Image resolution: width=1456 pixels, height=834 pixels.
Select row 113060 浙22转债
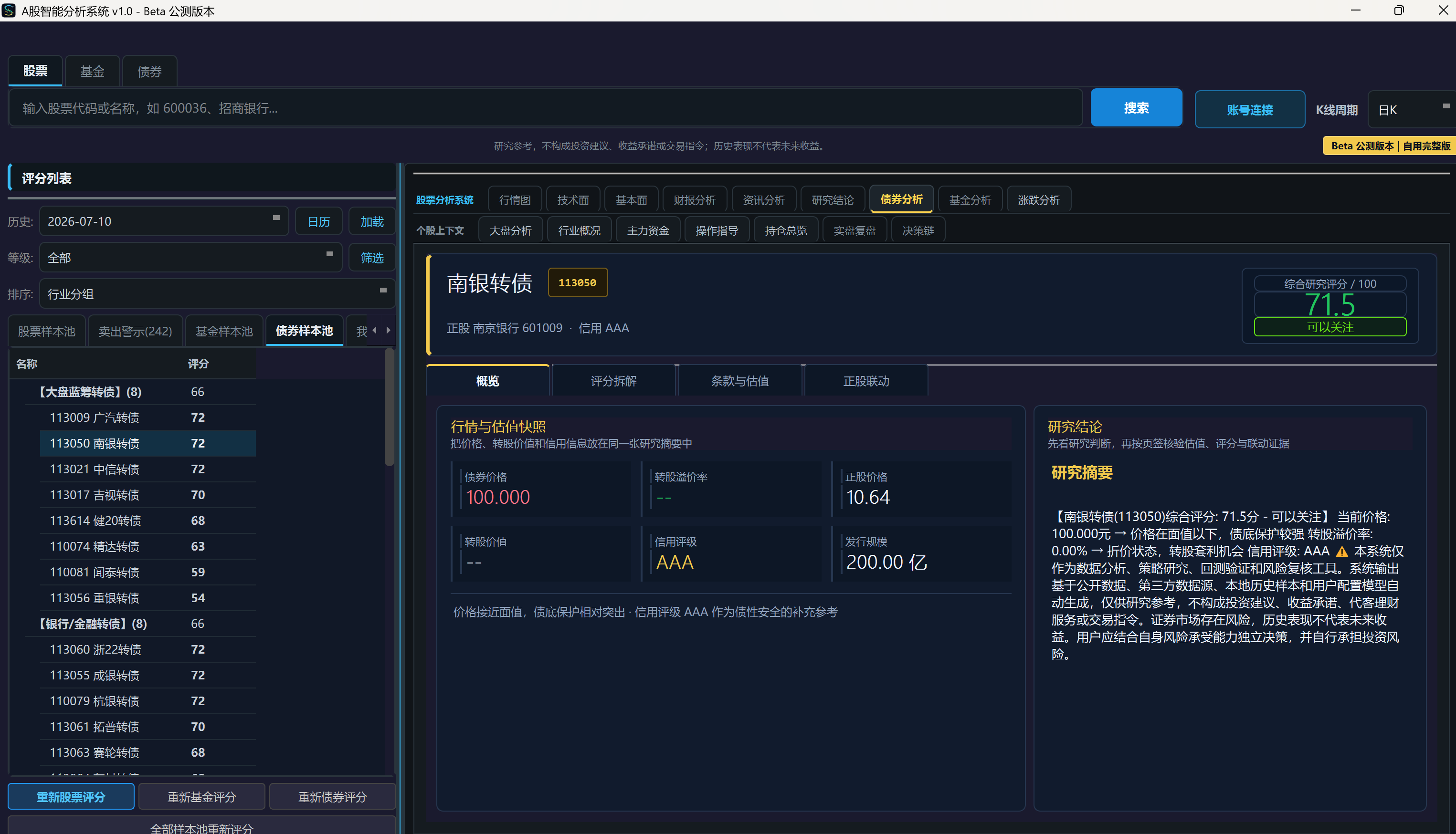(148, 649)
